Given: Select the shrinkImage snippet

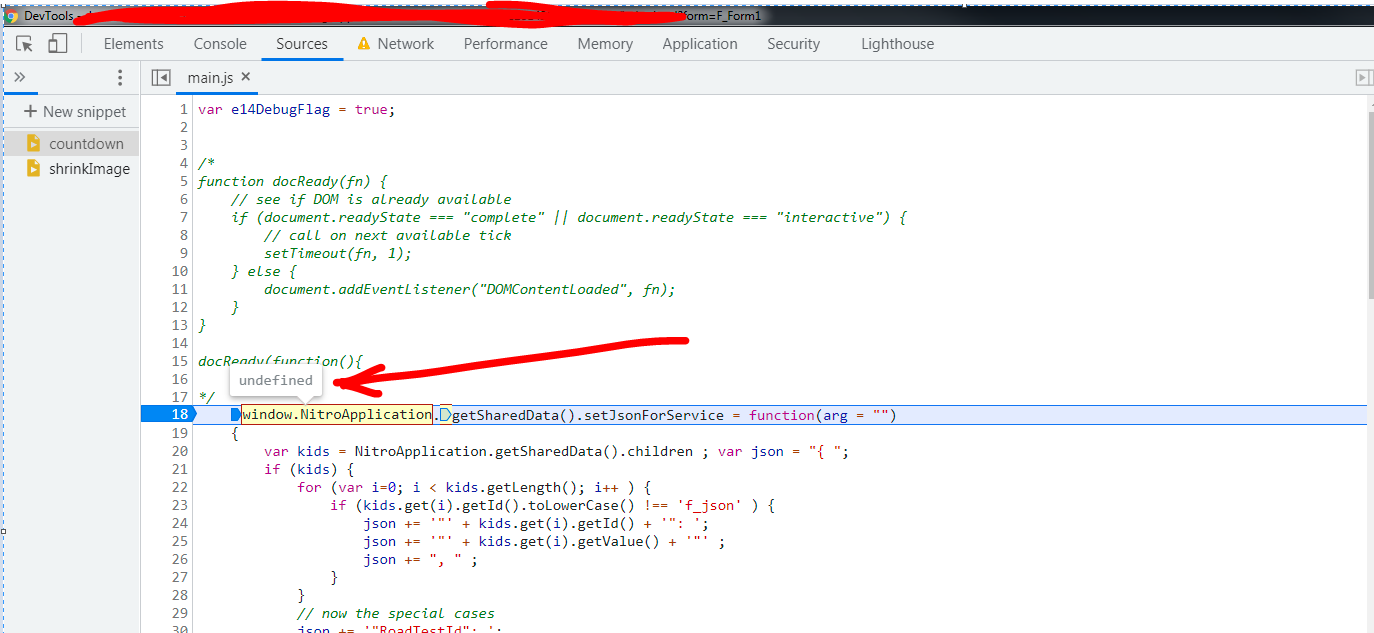Looking at the screenshot, I should [x=90, y=168].
